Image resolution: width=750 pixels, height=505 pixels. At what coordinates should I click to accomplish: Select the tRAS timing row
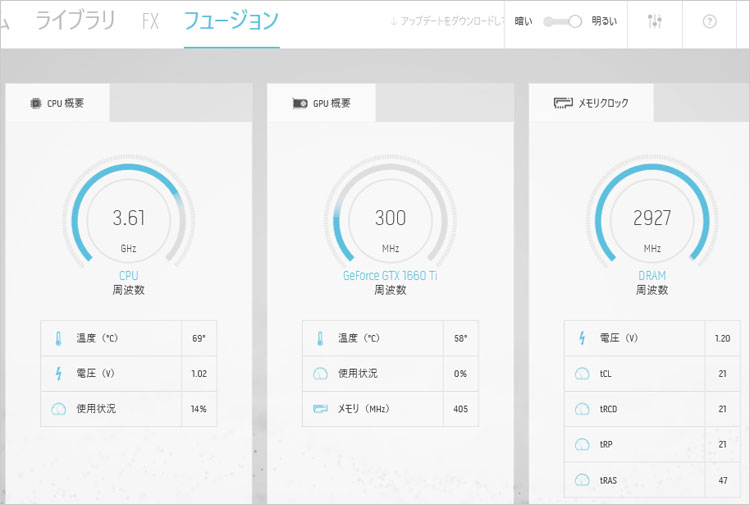[650, 480]
